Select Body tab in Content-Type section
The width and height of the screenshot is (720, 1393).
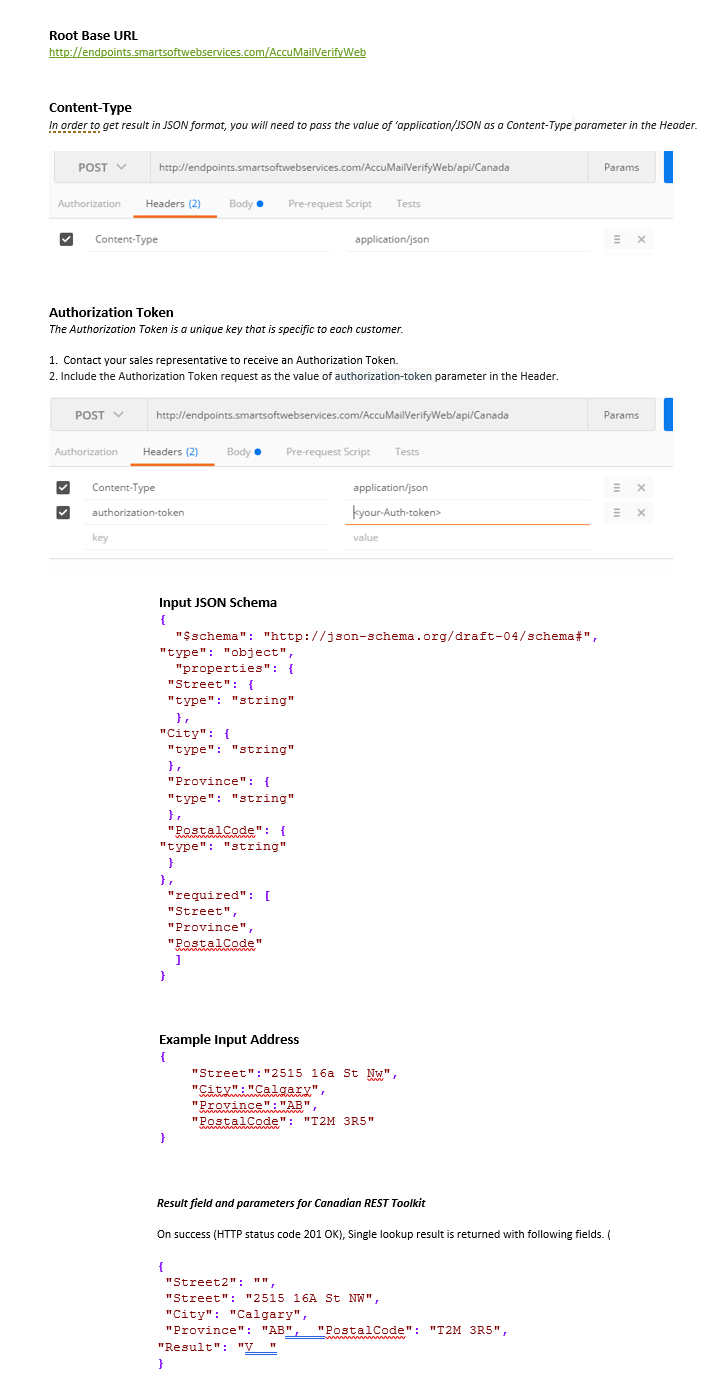click(x=246, y=204)
